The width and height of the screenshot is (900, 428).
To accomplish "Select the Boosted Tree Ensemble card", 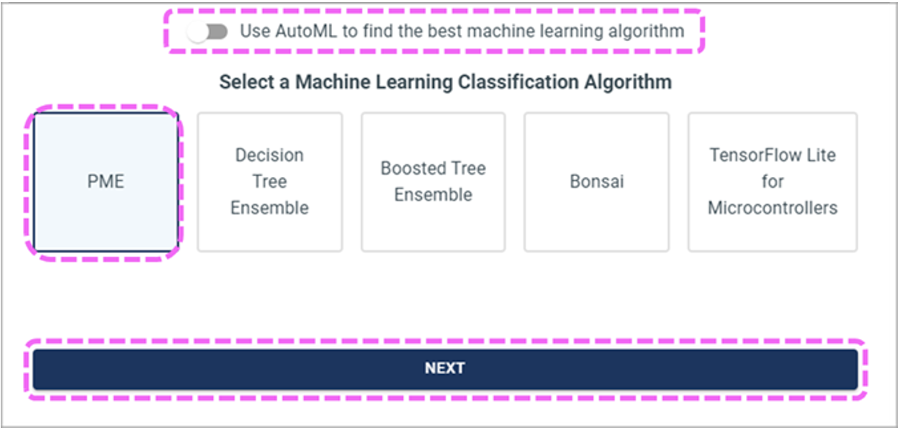I will (432, 182).
